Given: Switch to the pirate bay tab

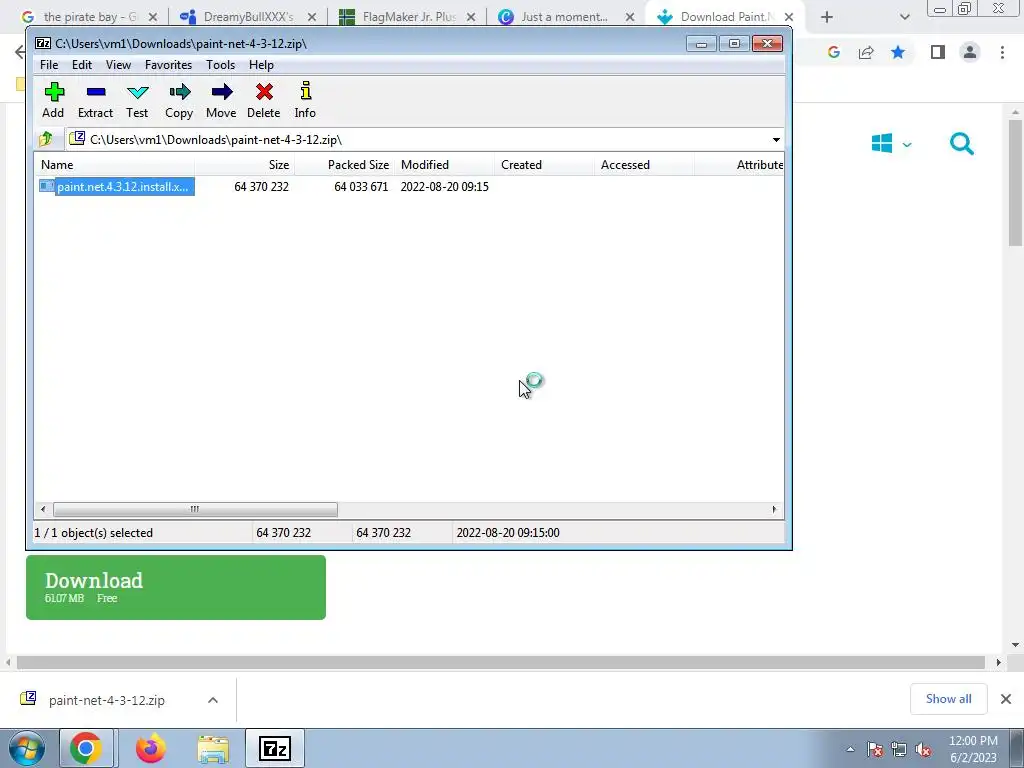Looking at the screenshot, I should pyautogui.click(x=88, y=17).
